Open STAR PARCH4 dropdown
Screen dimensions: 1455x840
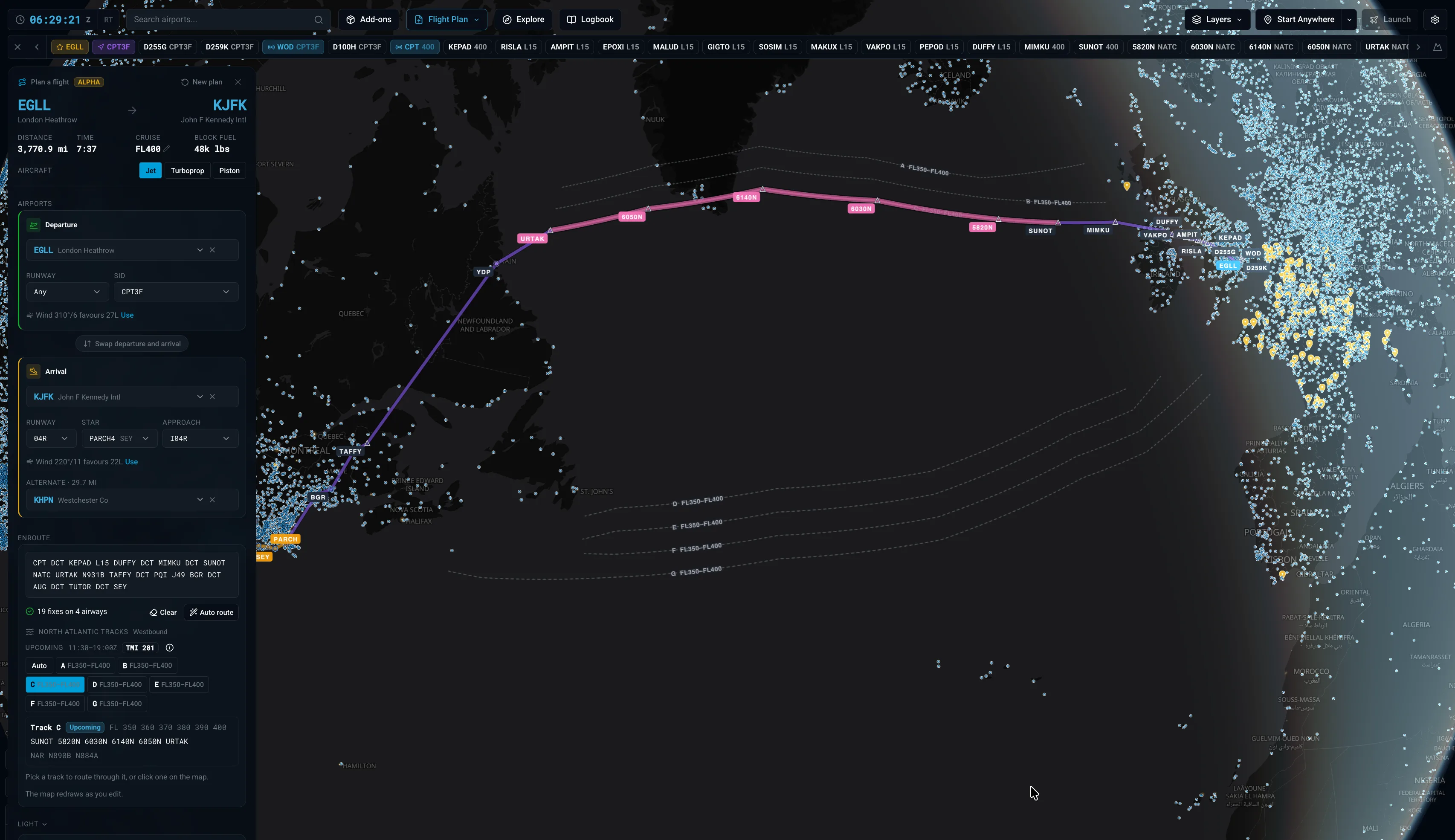pos(119,438)
